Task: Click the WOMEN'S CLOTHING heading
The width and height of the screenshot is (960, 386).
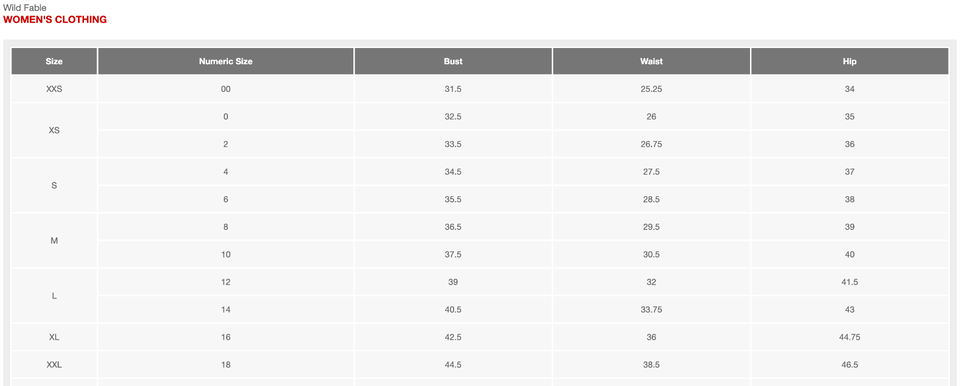Action: [55, 20]
